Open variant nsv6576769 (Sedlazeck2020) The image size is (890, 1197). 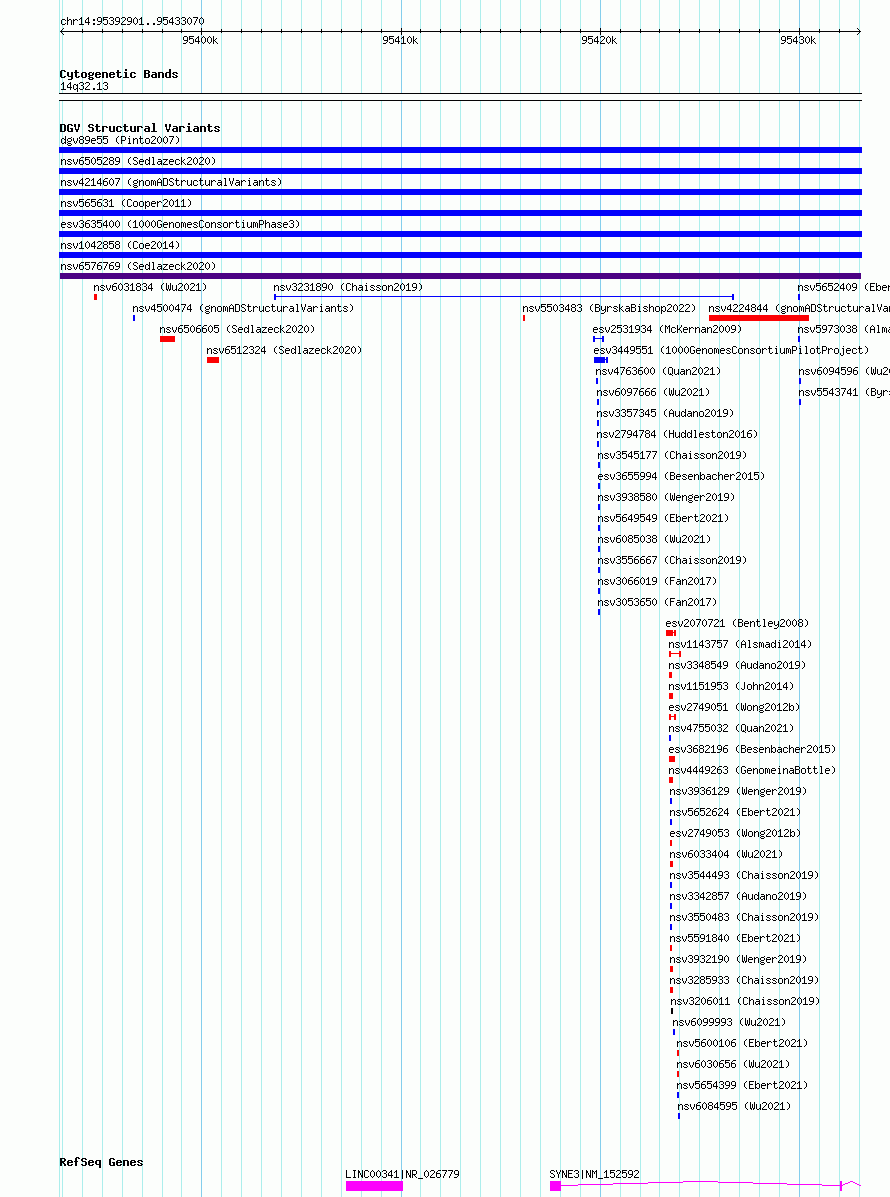tap(138, 266)
